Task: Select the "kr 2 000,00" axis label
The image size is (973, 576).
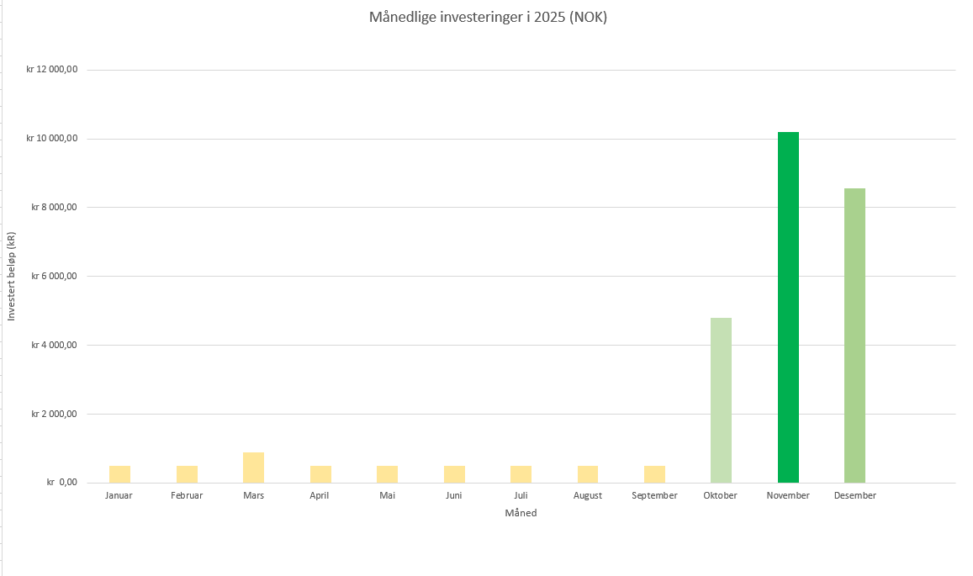Action: (x=54, y=414)
